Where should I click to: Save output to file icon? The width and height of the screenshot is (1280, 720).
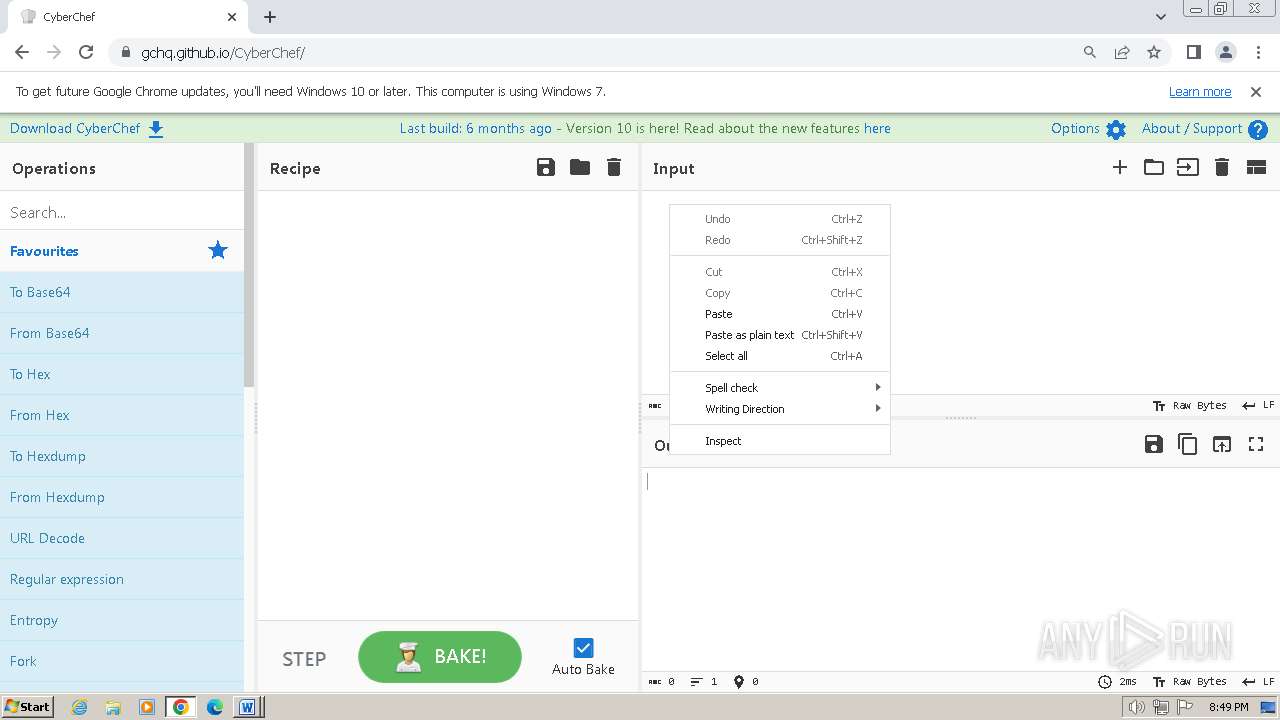tap(1154, 444)
